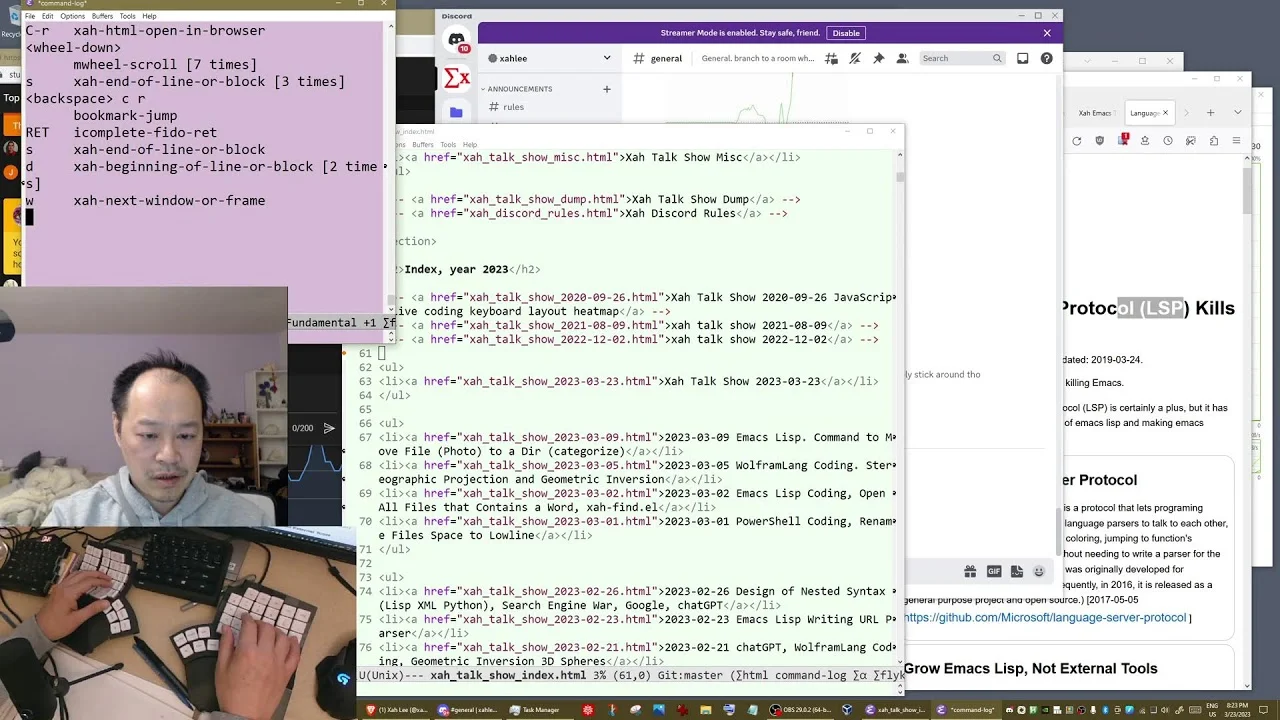This screenshot has width=1280, height=720.
Task: Open Tools menu in command-log Emacs window
Action: 127,16
